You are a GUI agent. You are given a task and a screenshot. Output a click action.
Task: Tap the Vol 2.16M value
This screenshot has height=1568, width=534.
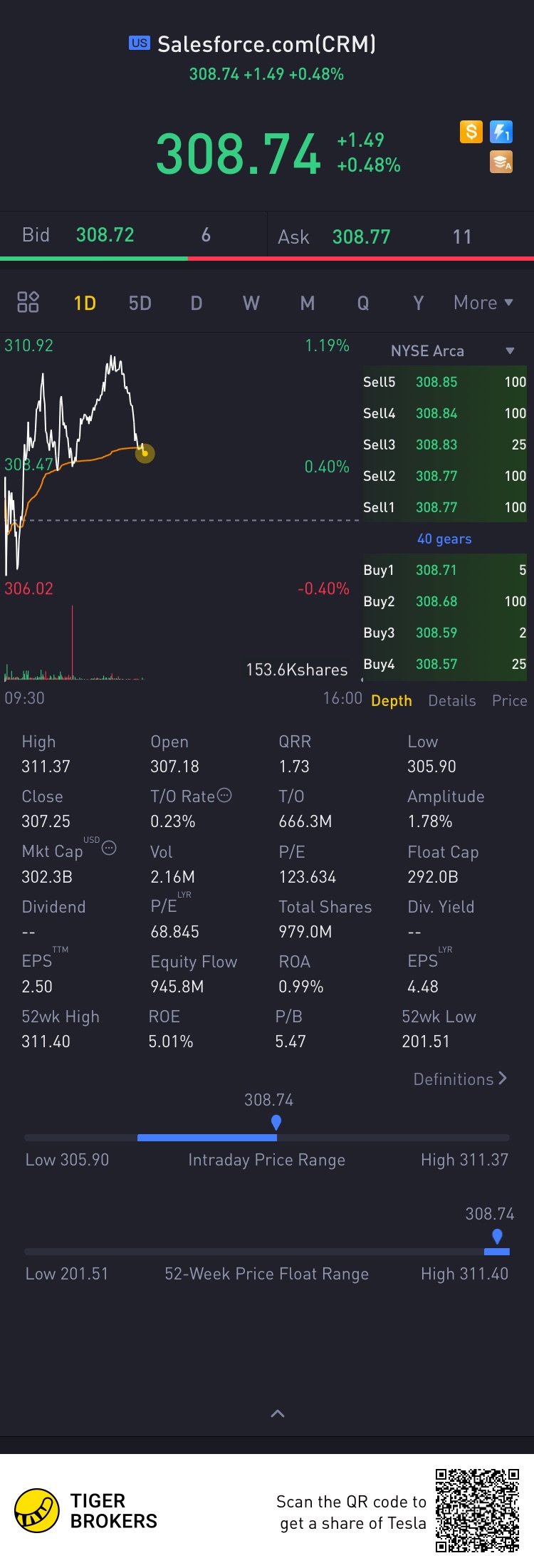tap(172, 877)
